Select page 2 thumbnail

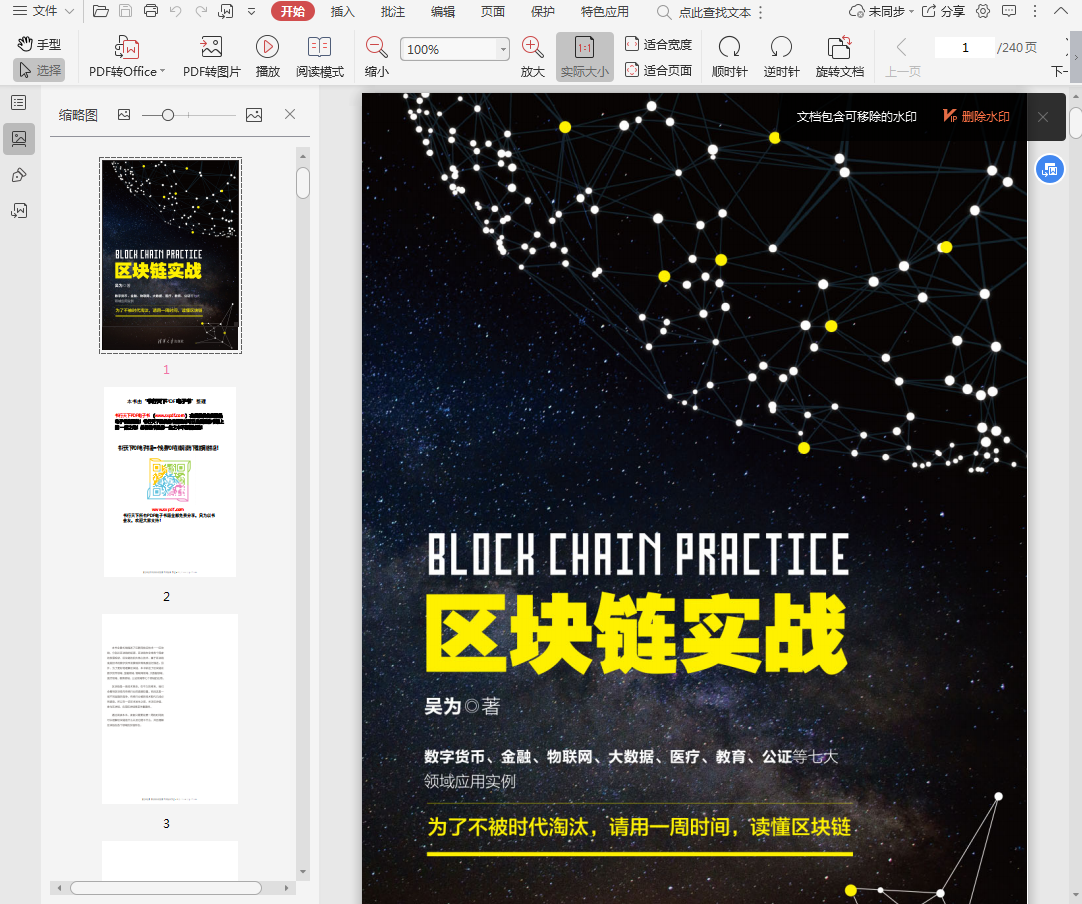pyautogui.click(x=170, y=482)
